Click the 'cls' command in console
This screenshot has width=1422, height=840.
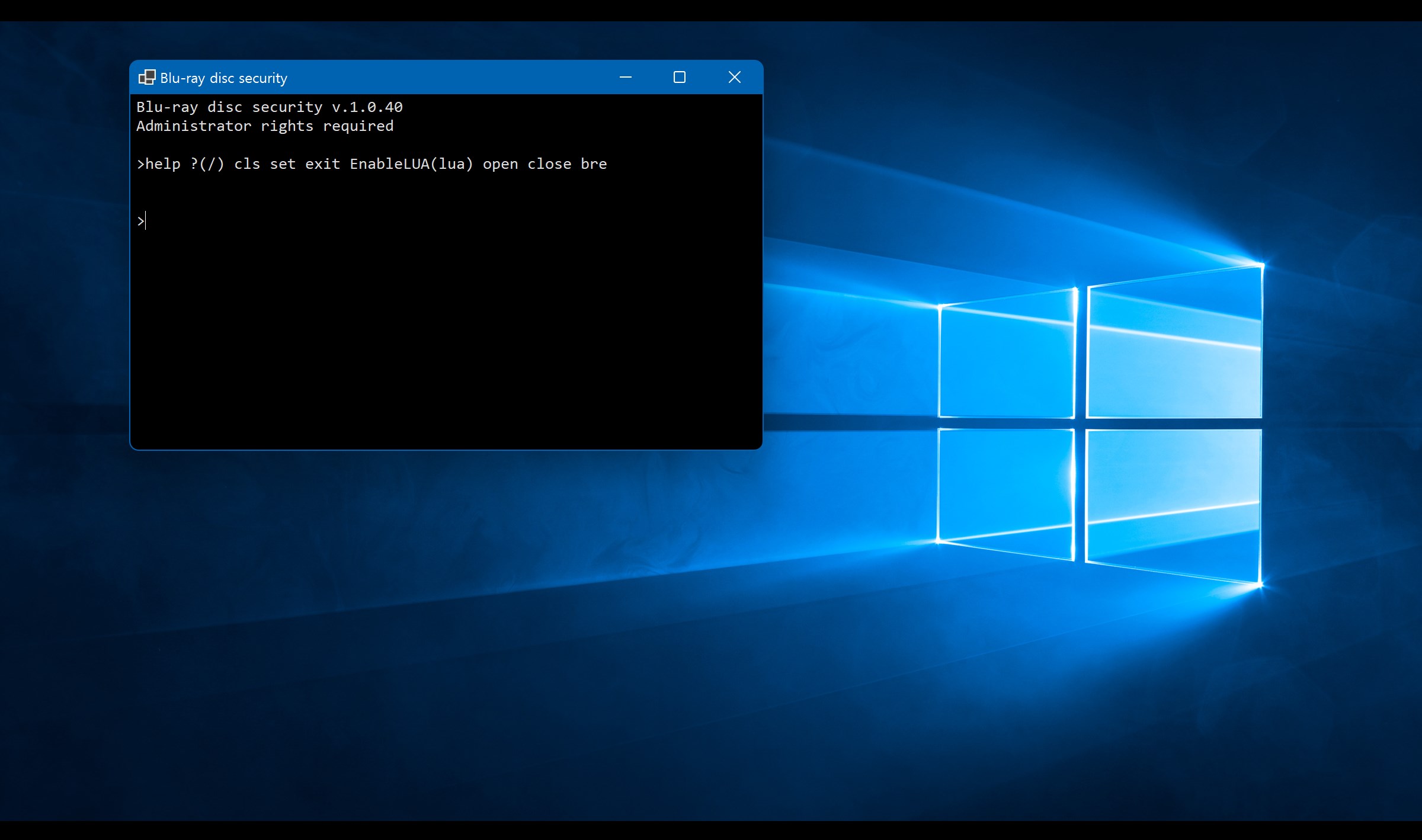[247, 164]
